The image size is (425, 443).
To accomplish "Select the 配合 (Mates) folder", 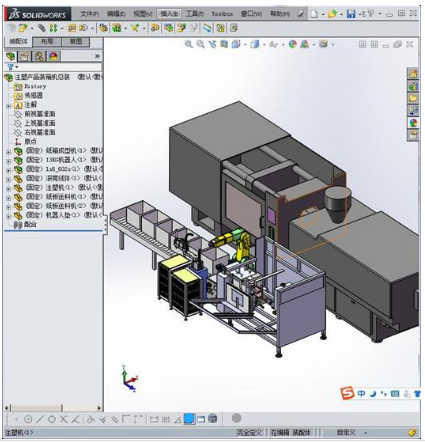I will [x=30, y=225].
